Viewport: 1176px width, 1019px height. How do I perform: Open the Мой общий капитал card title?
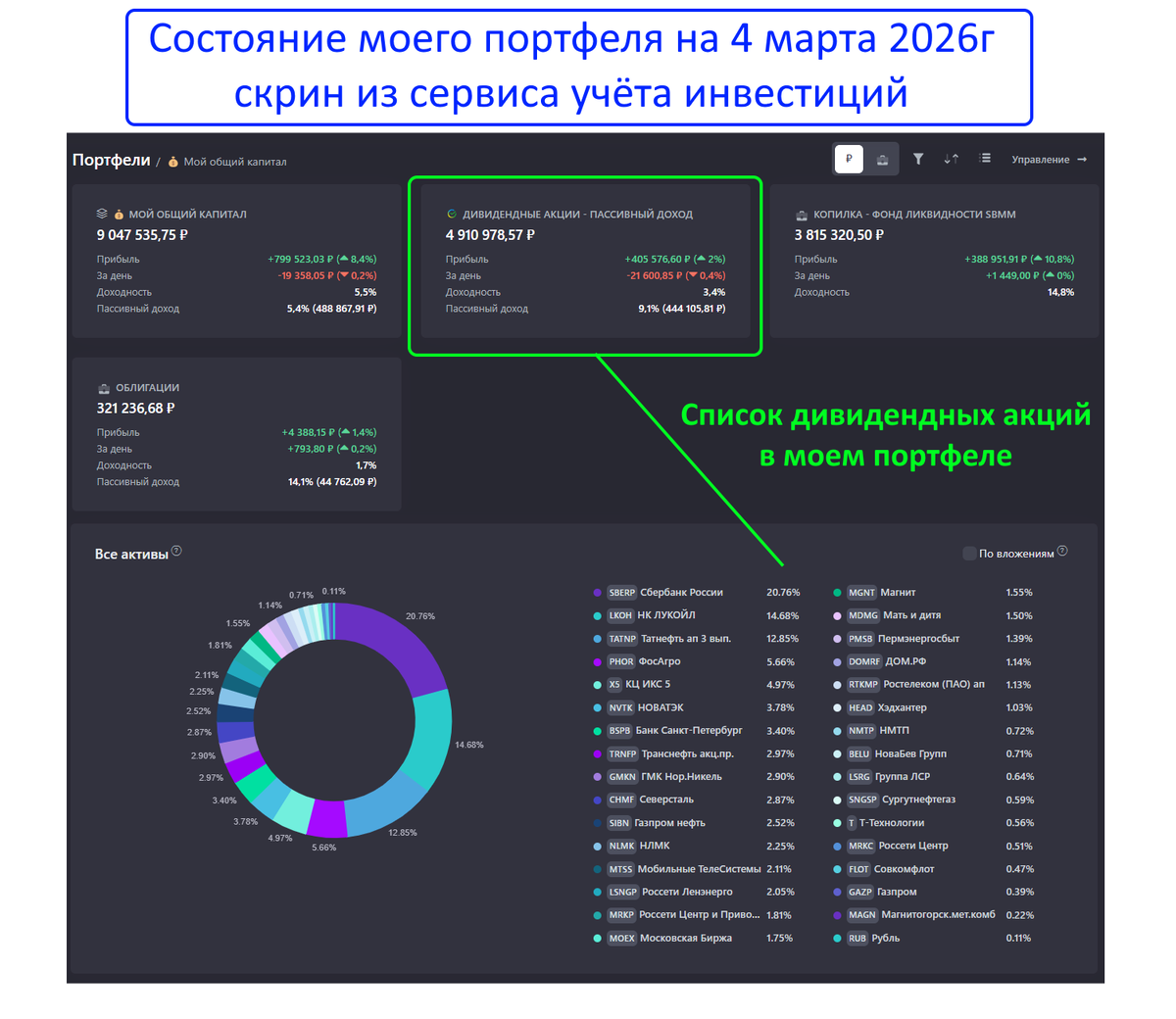[187, 214]
